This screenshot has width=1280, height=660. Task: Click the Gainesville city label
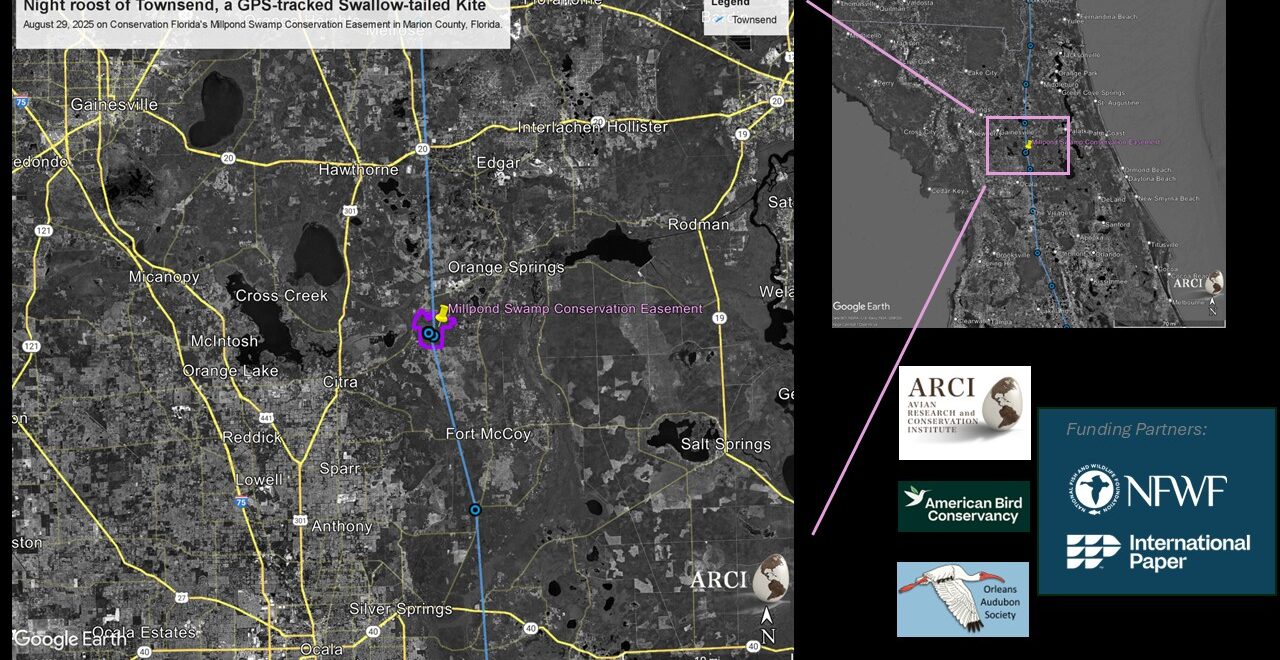[x=114, y=105]
